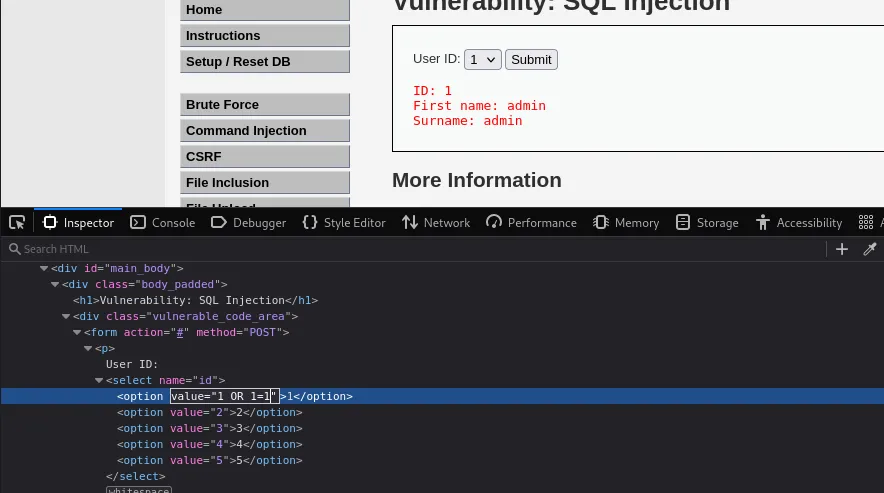The width and height of the screenshot is (884, 493).
Task: Open the User ID dropdown
Action: (483, 60)
